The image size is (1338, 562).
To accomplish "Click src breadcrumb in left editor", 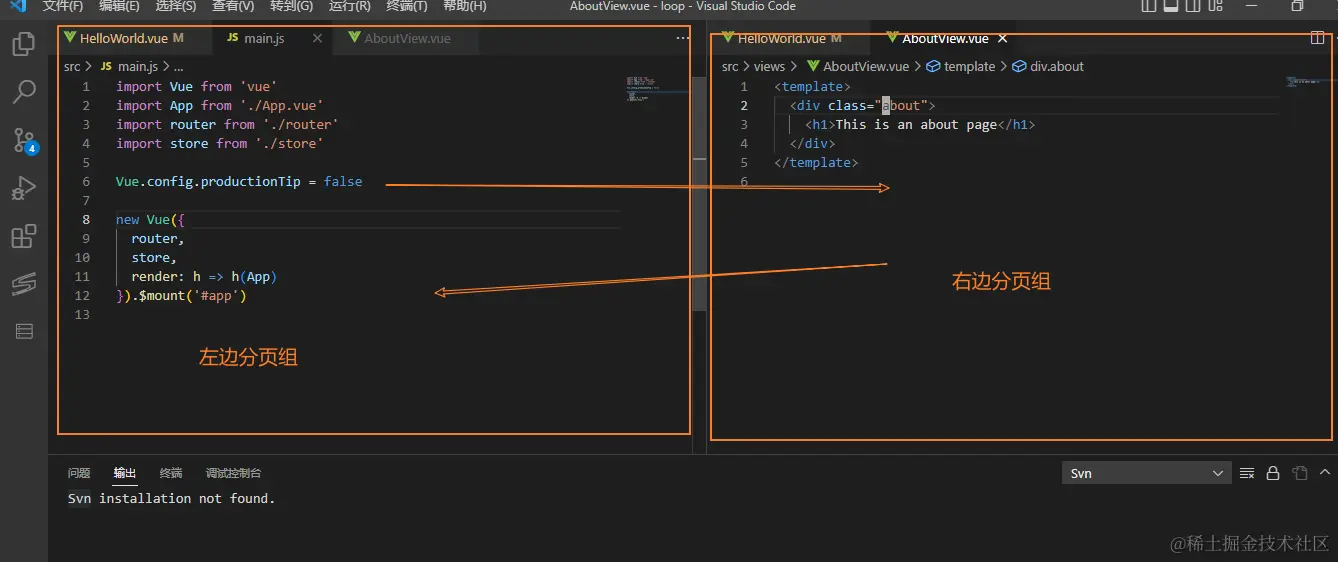I will 72,66.
